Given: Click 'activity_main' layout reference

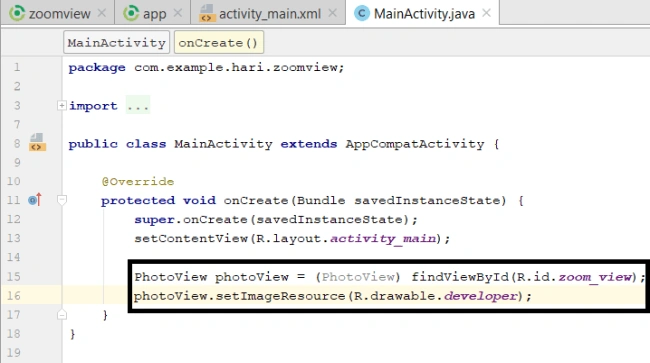Looking at the screenshot, I should [383, 239].
